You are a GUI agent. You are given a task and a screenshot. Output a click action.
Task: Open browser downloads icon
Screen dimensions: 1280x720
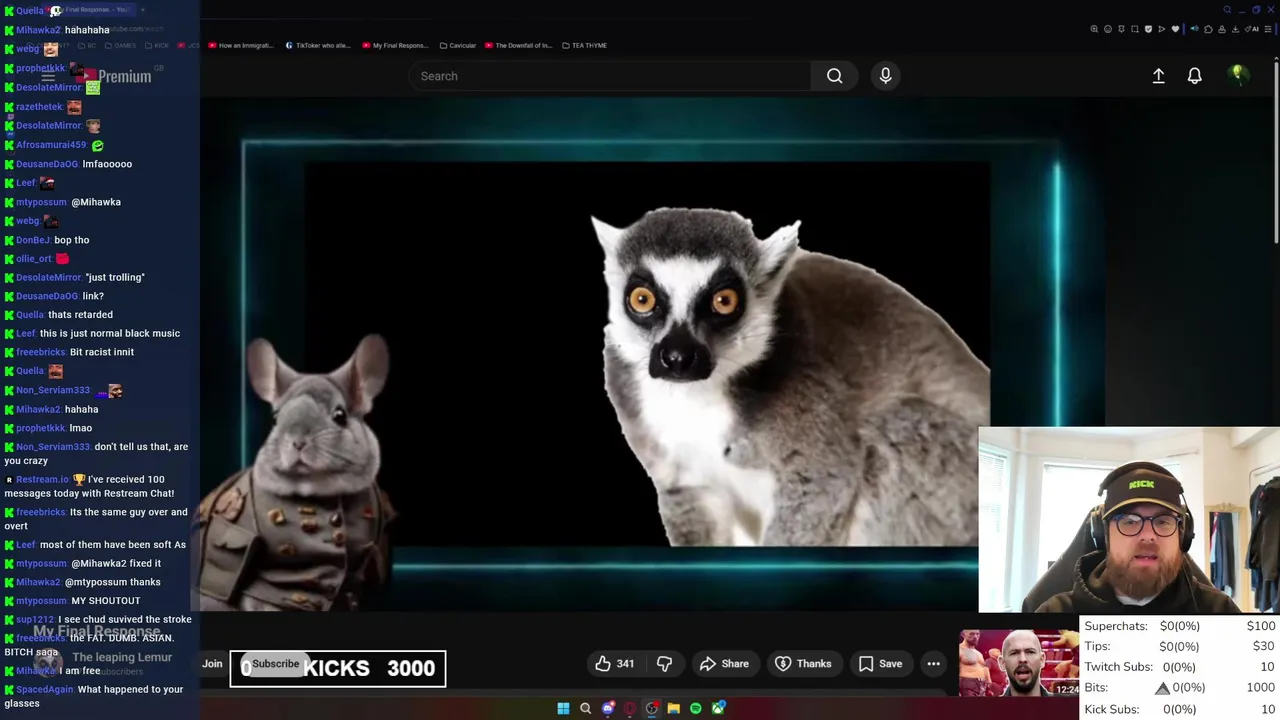tap(1236, 29)
